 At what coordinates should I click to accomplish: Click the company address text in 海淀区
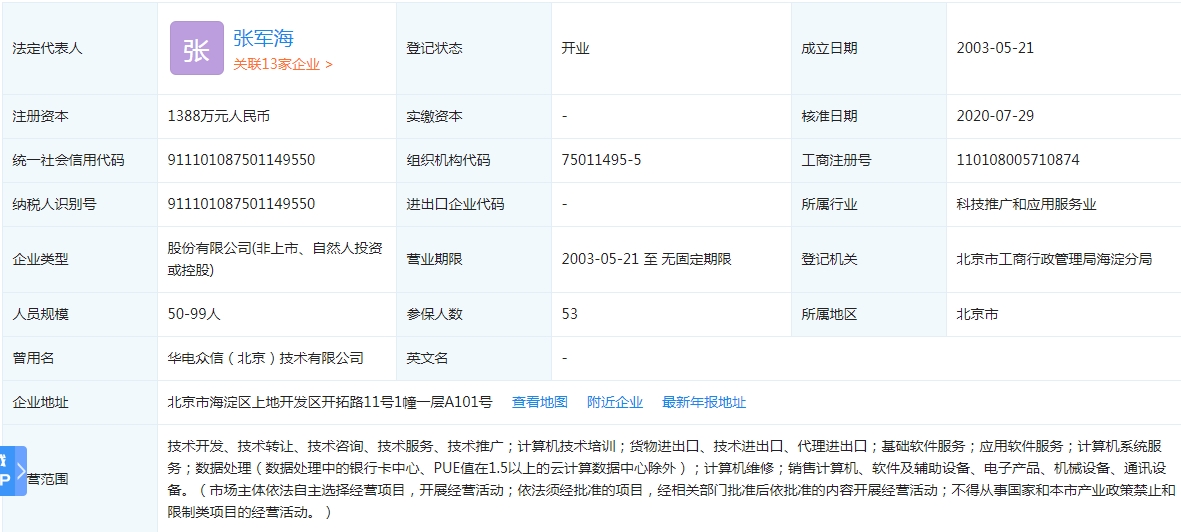tap(329, 402)
